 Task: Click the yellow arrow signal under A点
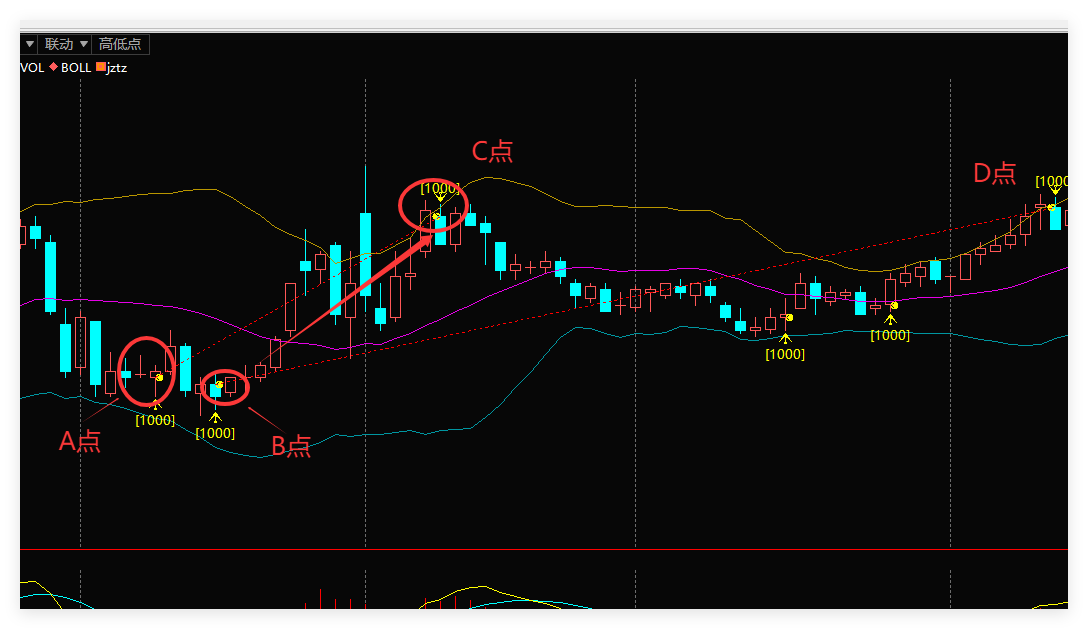click(x=155, y=404)
